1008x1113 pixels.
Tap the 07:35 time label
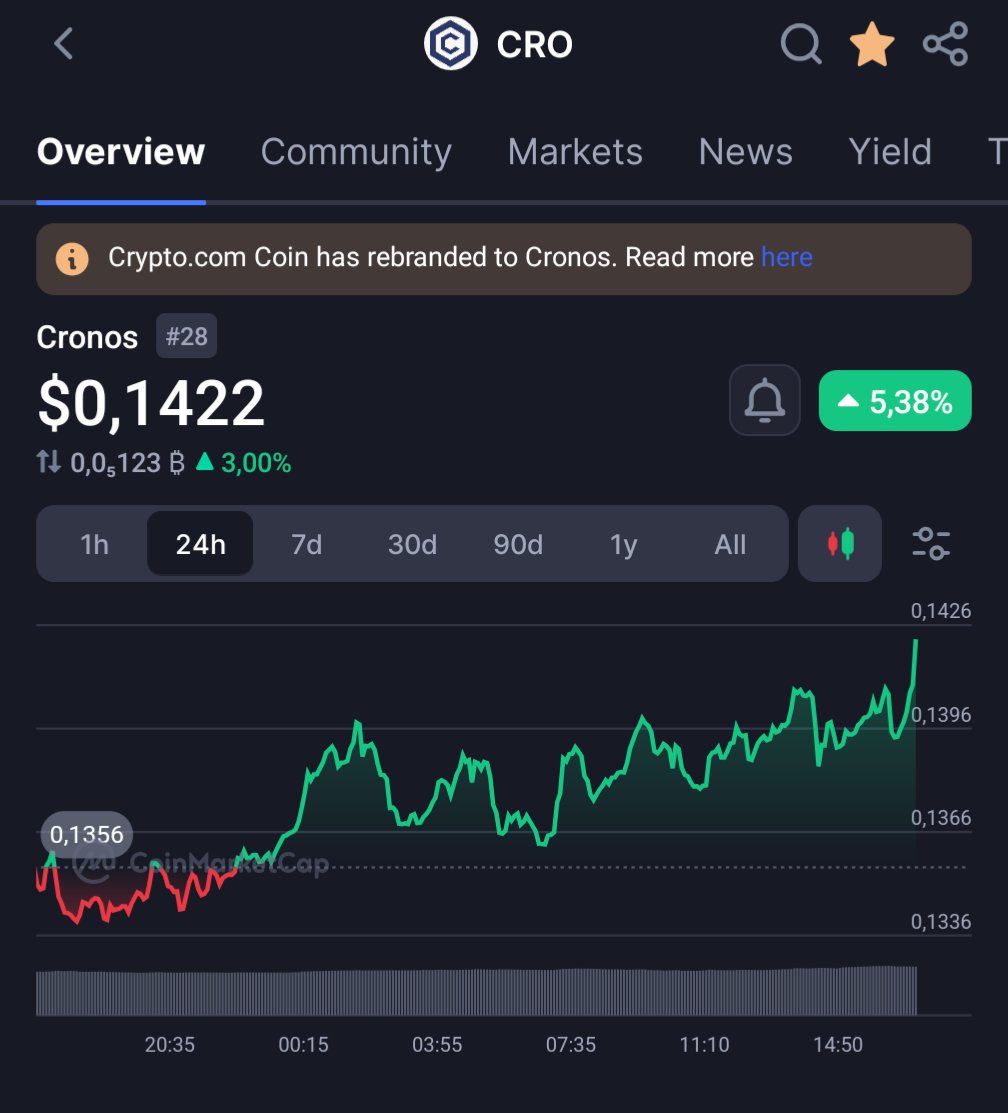571,1045
